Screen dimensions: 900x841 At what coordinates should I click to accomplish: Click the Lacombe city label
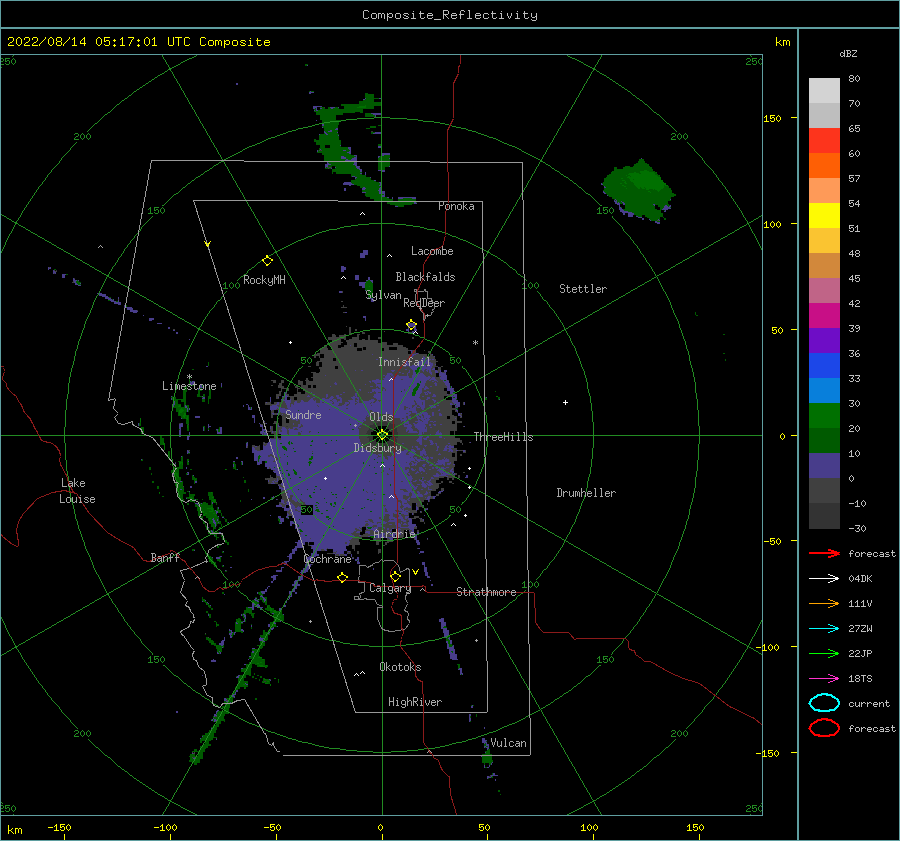tap(432, 251)
